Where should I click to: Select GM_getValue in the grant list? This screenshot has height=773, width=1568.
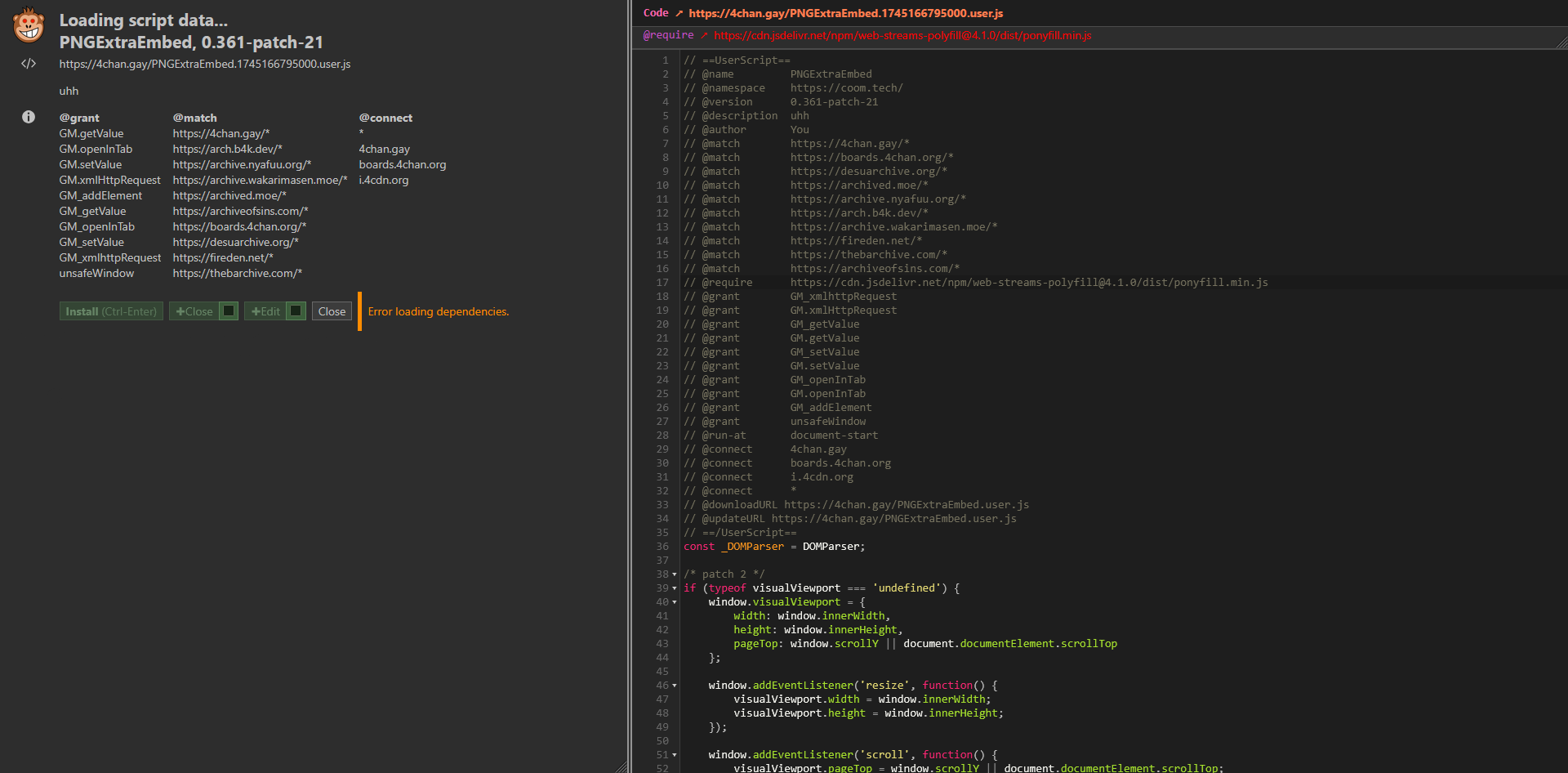coord(92,211)
